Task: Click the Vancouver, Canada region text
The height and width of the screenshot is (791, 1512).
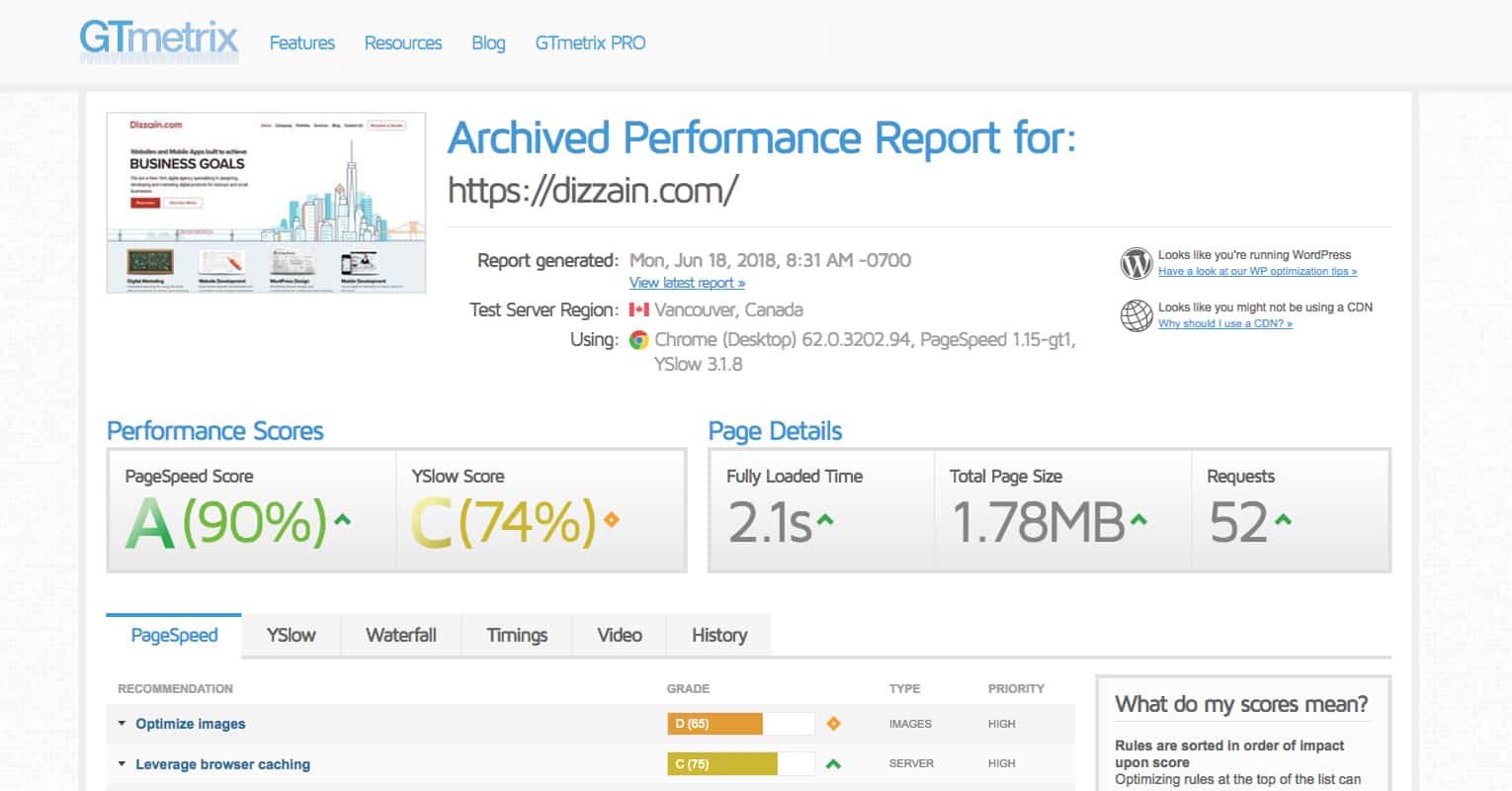Action: tap(728, 309)
